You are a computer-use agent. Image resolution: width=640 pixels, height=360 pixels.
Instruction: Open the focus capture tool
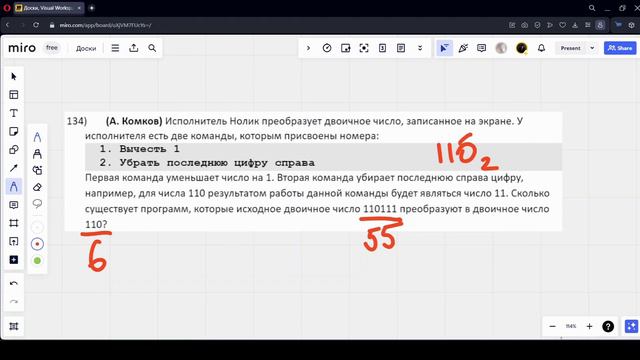(x=364, y=48)
